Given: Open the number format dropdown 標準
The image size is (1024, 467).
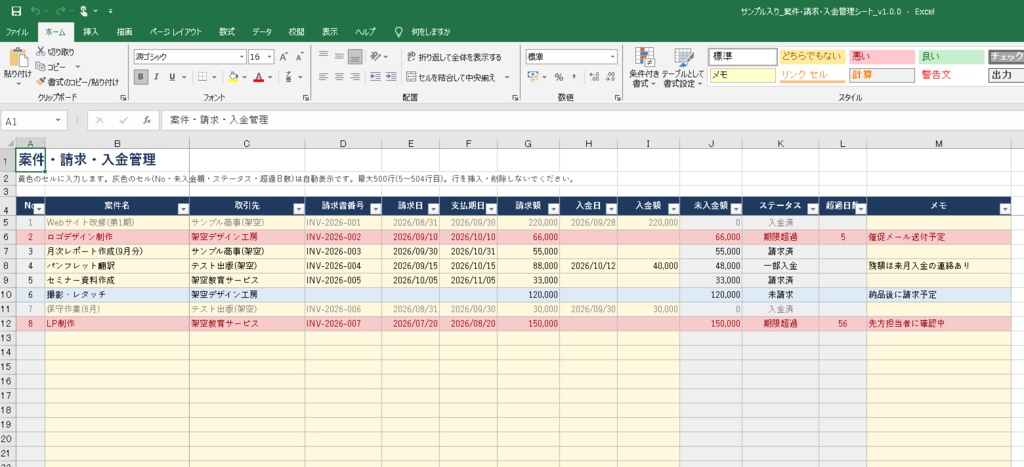Looking at the screenshot, I should pyautogui.click(x=613, y=57).
